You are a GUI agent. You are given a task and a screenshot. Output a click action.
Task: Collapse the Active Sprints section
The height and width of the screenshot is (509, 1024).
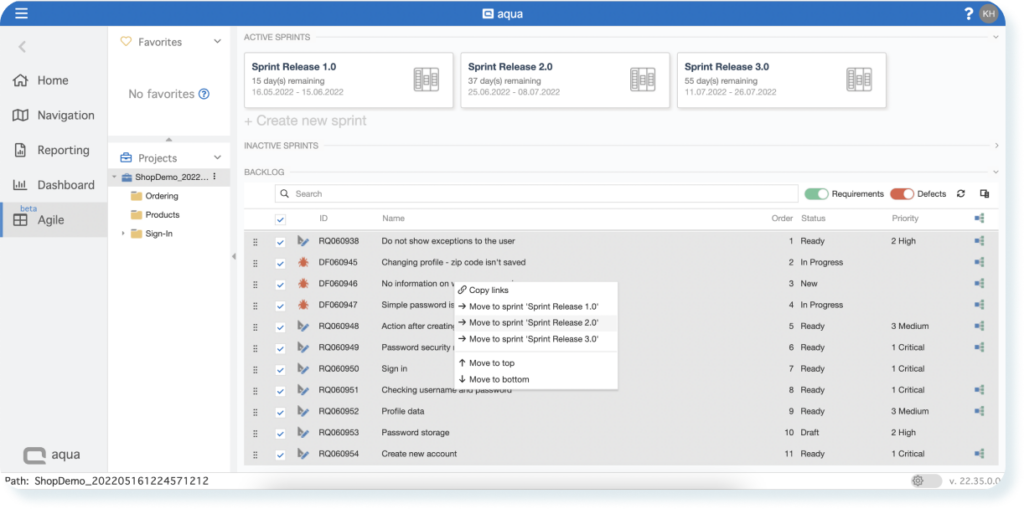click(x=996, y=37)
